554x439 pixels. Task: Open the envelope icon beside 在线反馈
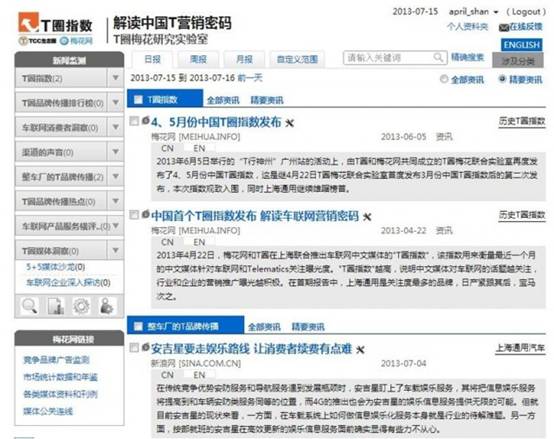[503, 28]
